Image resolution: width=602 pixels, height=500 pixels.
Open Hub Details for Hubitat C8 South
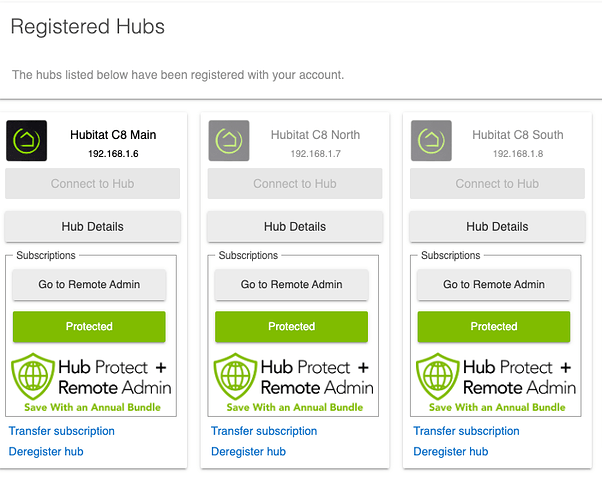[497, 227]
